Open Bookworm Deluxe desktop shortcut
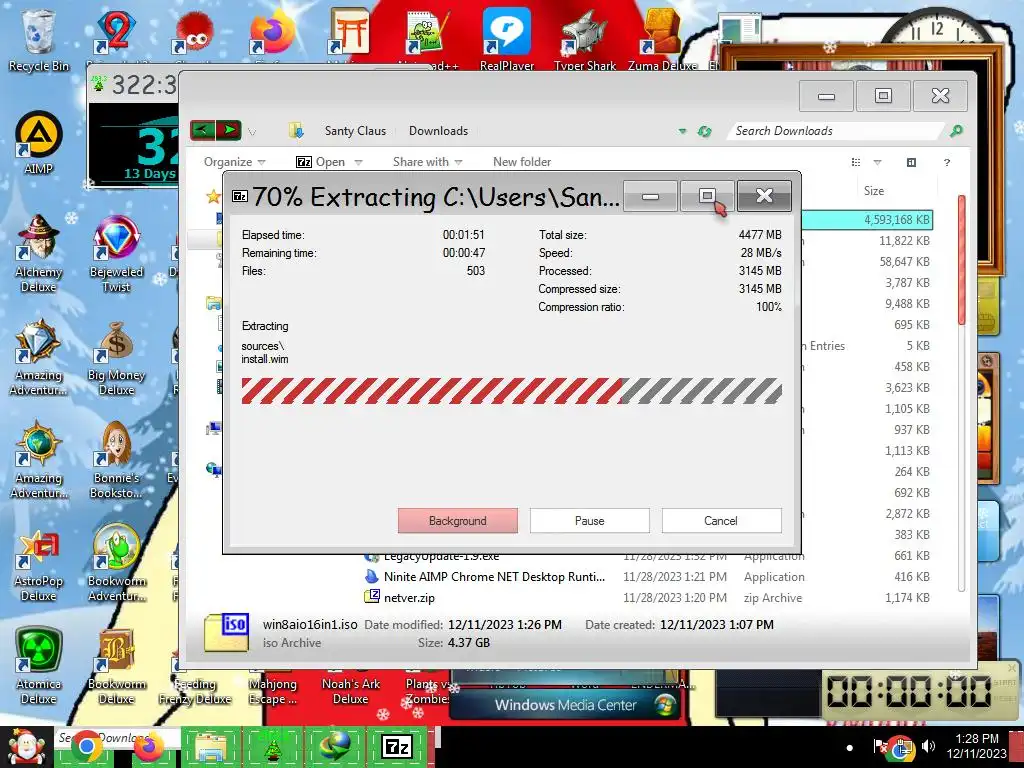Viewport: 1024px width, 768px height. 116,666
